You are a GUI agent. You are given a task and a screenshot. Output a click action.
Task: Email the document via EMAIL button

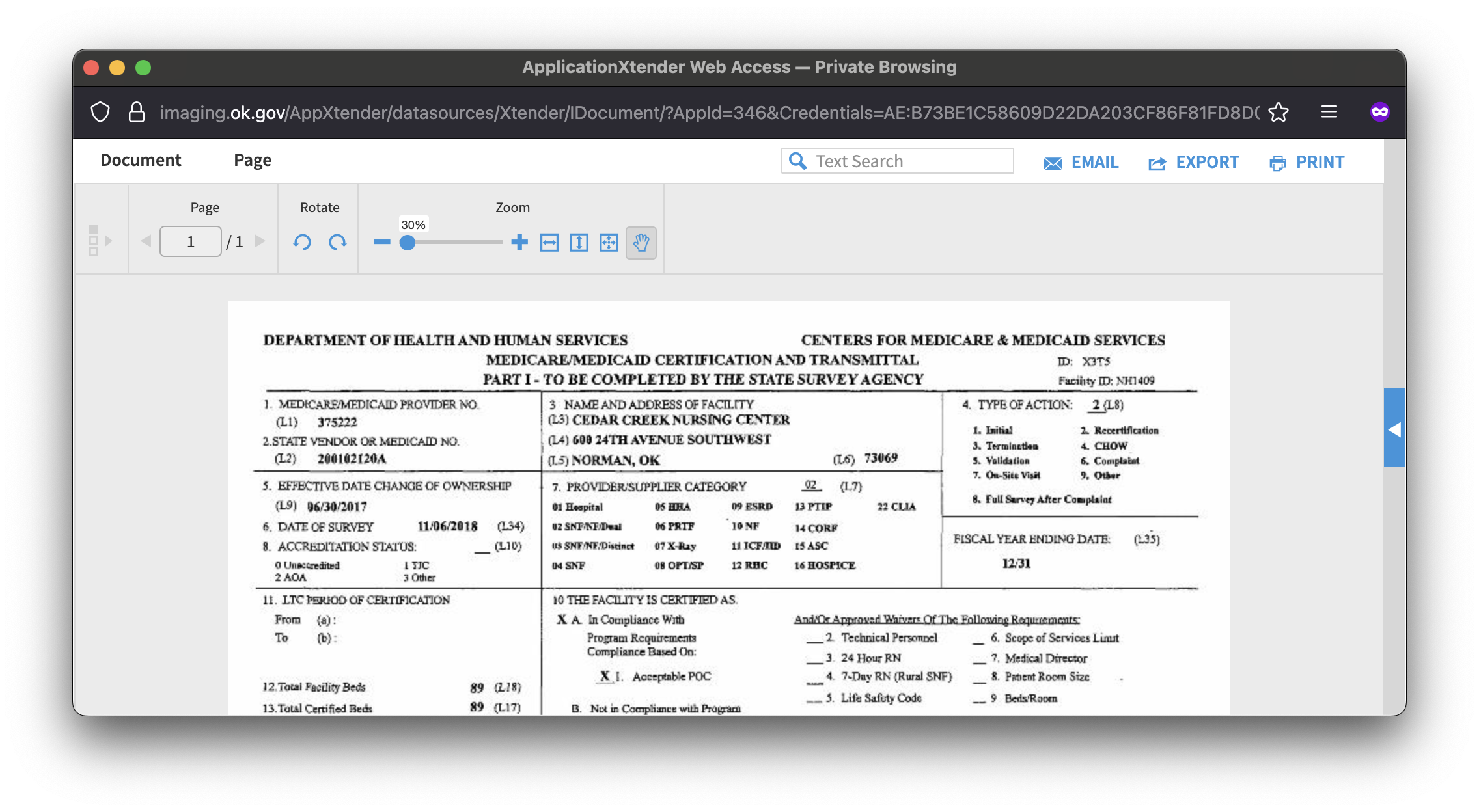(1081, 162)
